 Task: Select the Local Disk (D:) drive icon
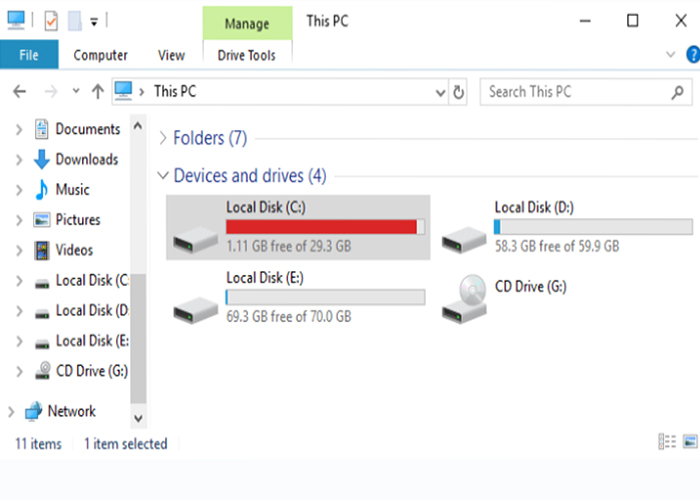[465, 237]
